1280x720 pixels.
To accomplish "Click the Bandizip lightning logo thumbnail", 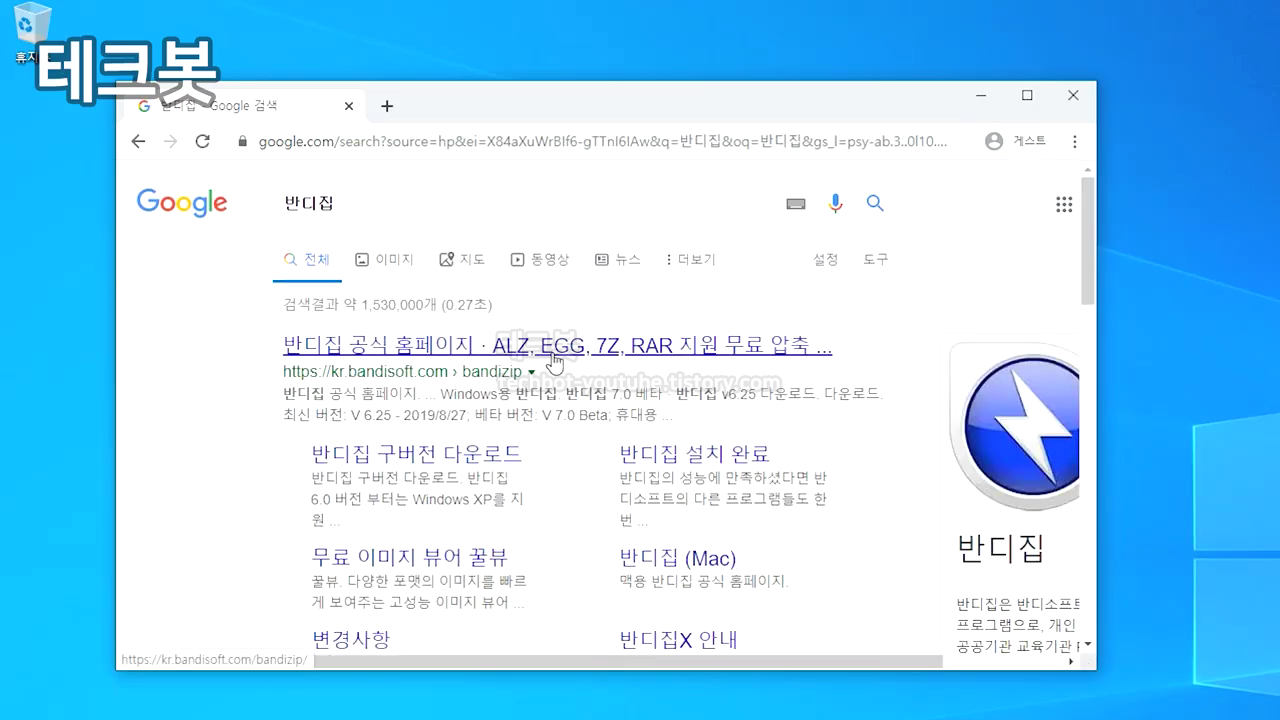I will 1015,427.
